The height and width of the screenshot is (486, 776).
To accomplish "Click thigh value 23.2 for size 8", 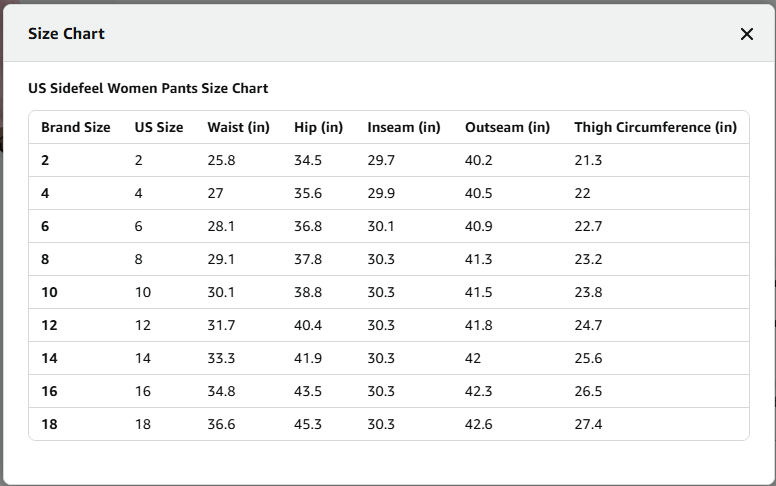I will (x=588, y=259).
